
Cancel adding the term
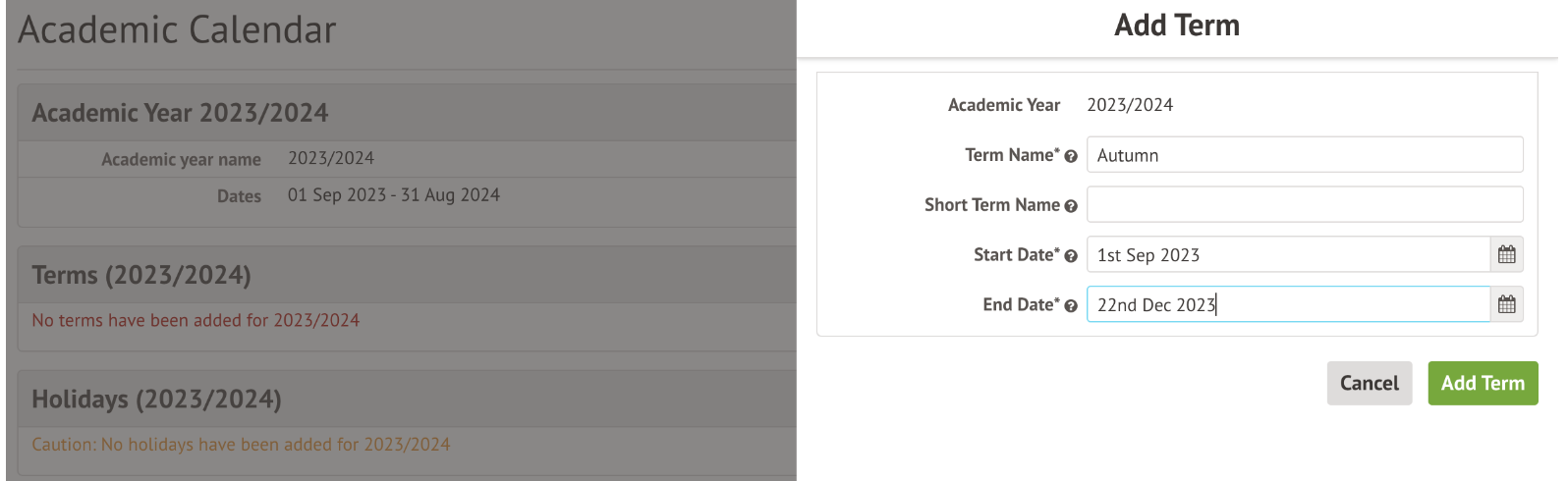(x=1369, y=383)
